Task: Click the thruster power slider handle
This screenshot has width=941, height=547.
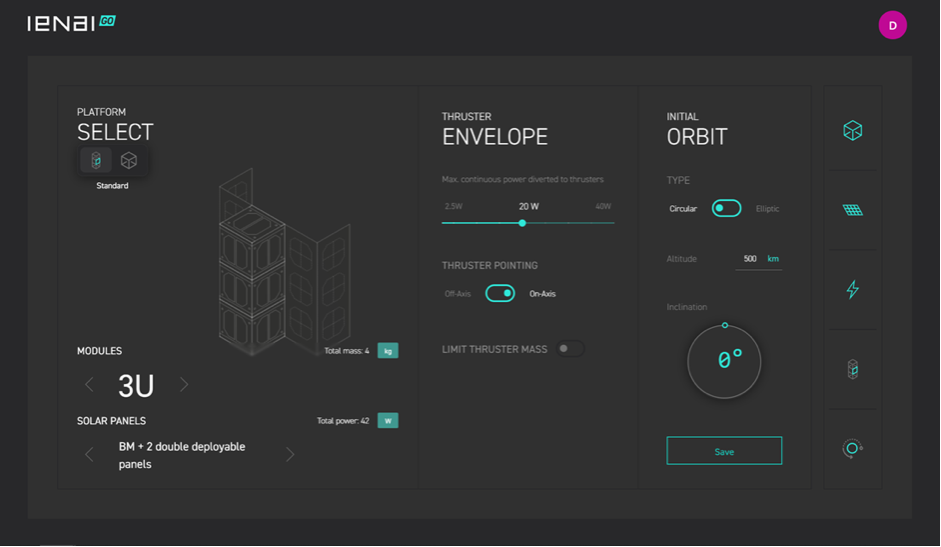Action: coord(522,223)
